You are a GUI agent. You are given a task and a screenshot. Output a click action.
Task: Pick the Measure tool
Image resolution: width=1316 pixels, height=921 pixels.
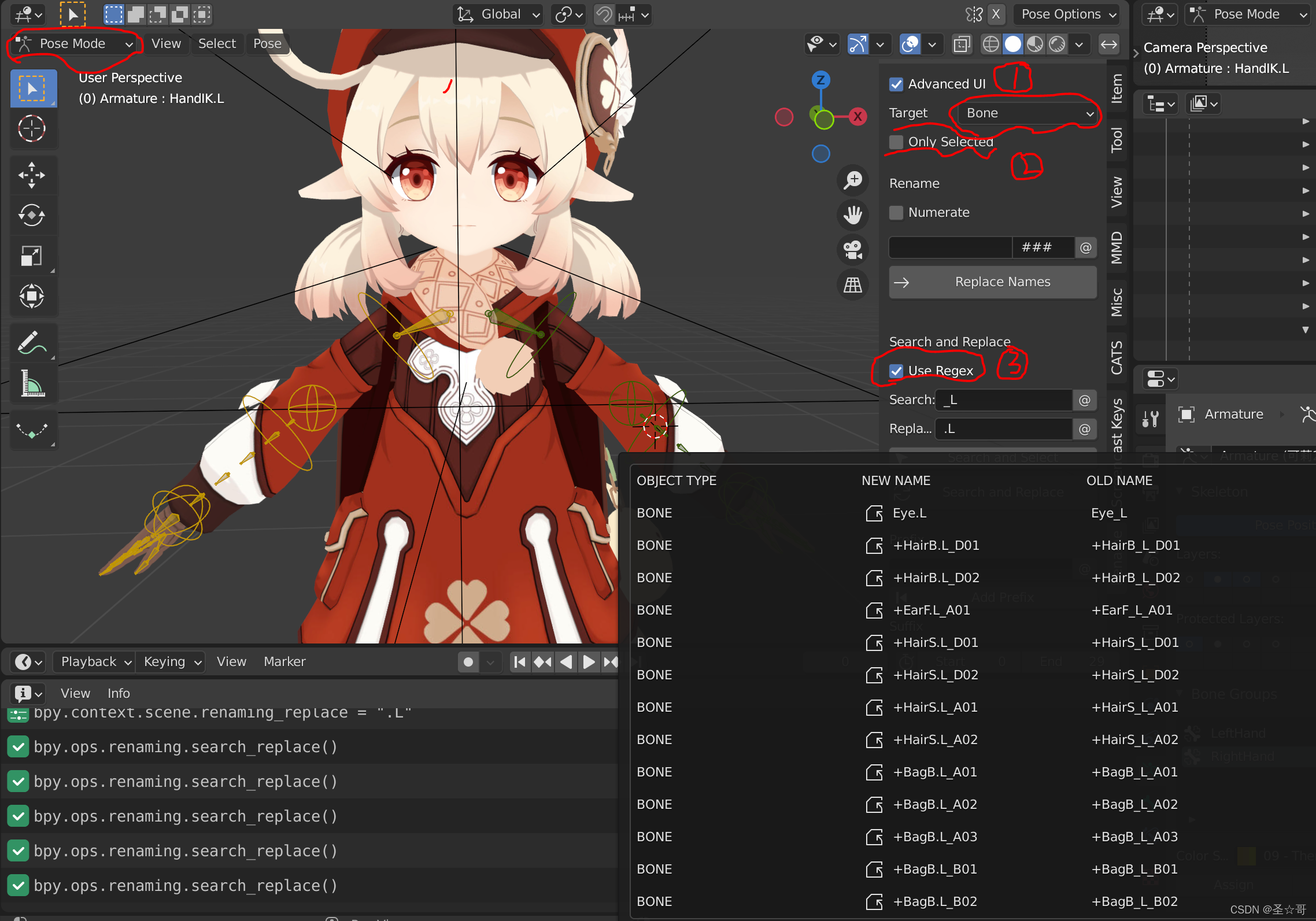[x=32, y=383]
